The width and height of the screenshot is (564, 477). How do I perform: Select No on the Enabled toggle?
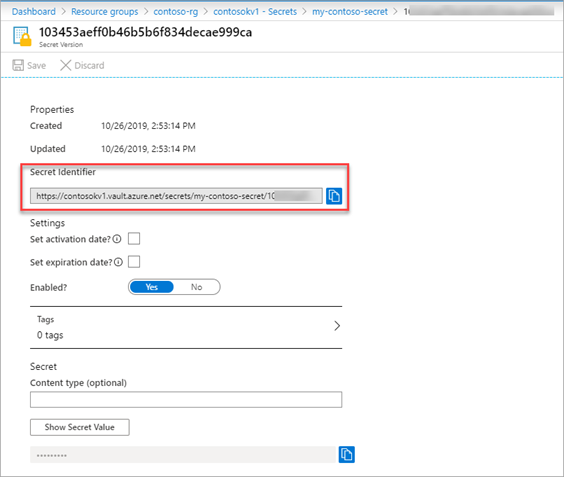click(x=196, y=287)
